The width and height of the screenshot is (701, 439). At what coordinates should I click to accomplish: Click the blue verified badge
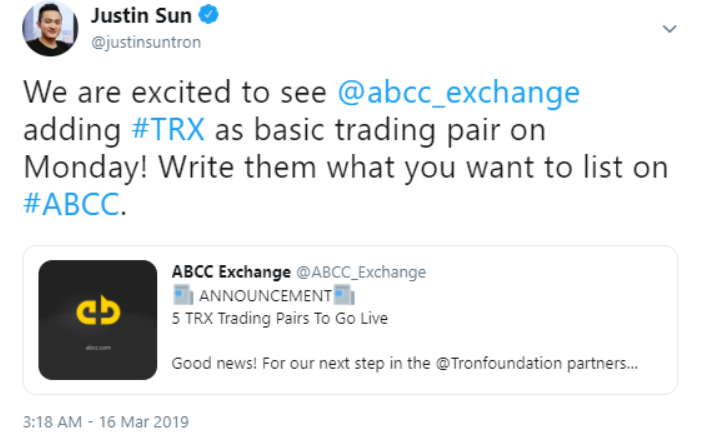208,15
